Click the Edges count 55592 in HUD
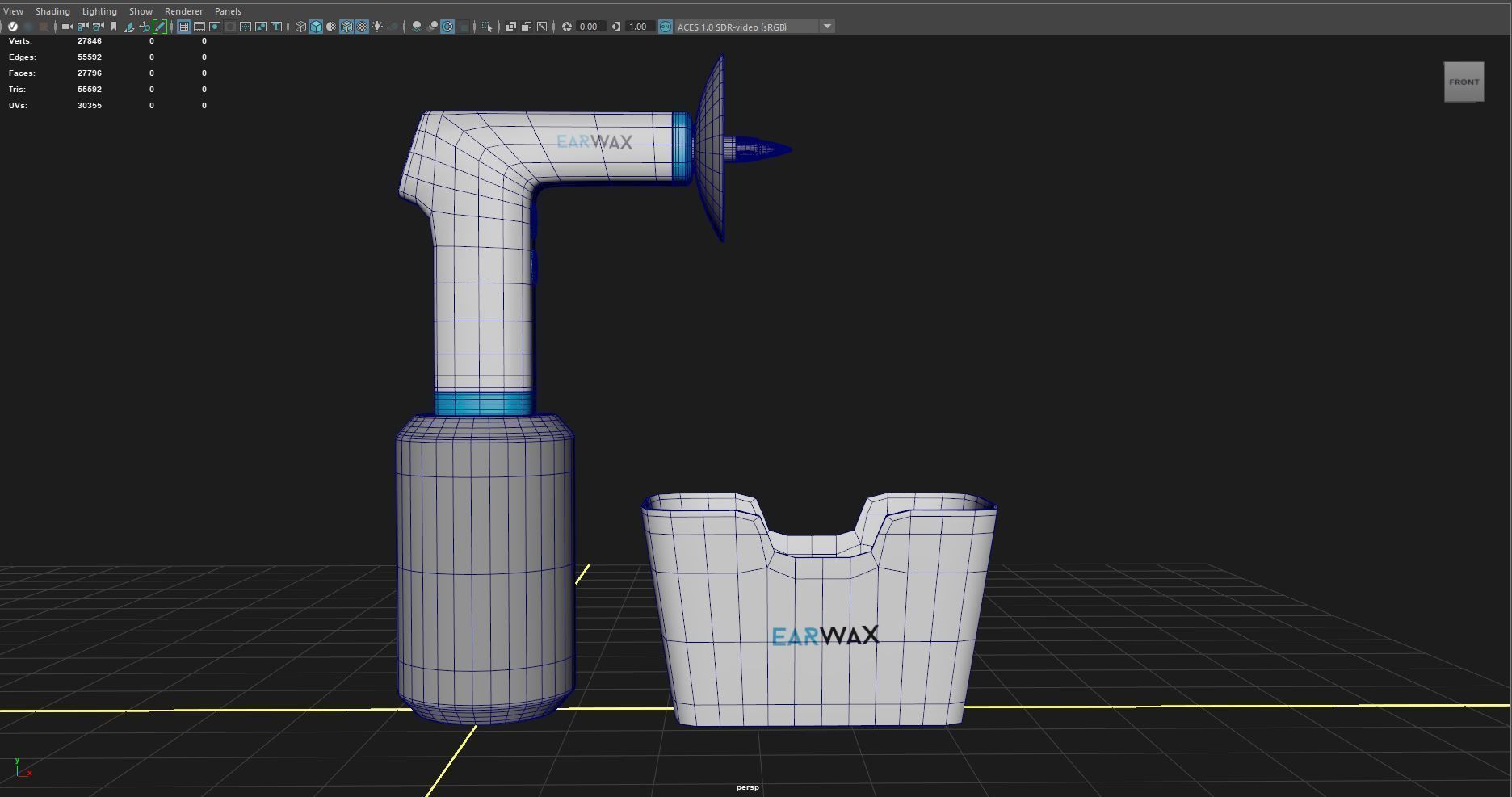 click(89, 57)
